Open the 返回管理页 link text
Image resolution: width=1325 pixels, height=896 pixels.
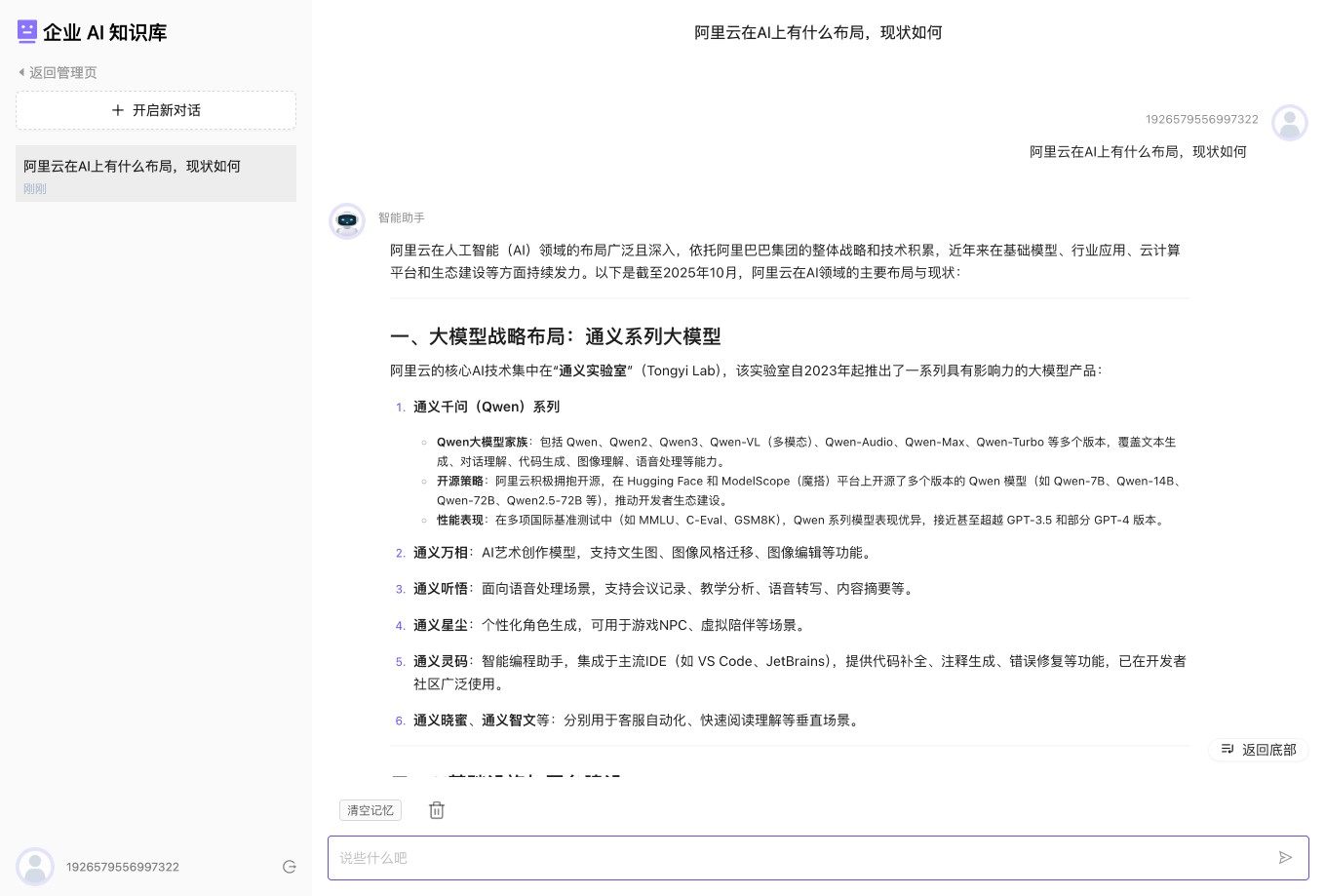(x=63, y=72)
